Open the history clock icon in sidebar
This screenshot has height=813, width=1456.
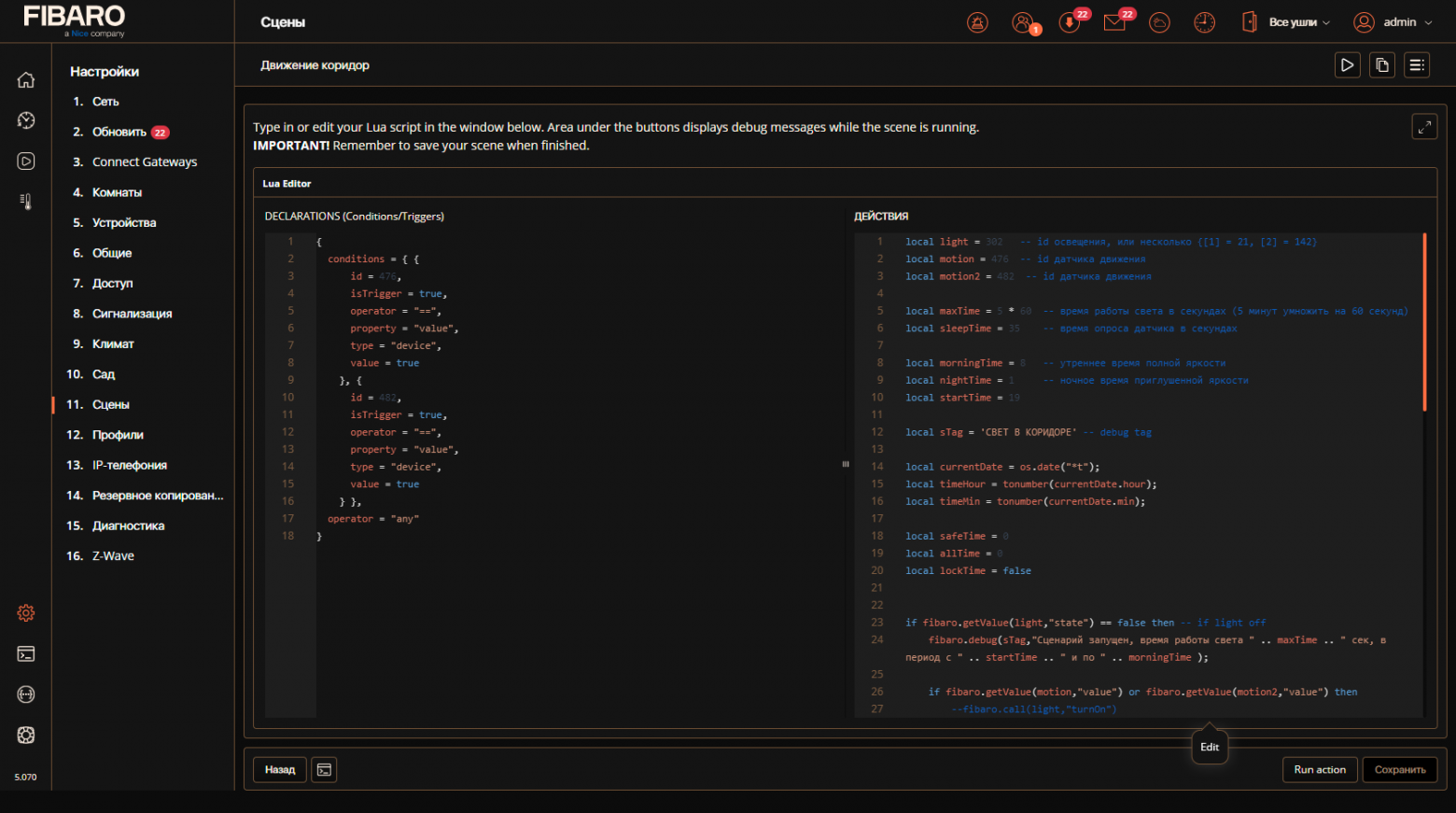tap(26, 120)
